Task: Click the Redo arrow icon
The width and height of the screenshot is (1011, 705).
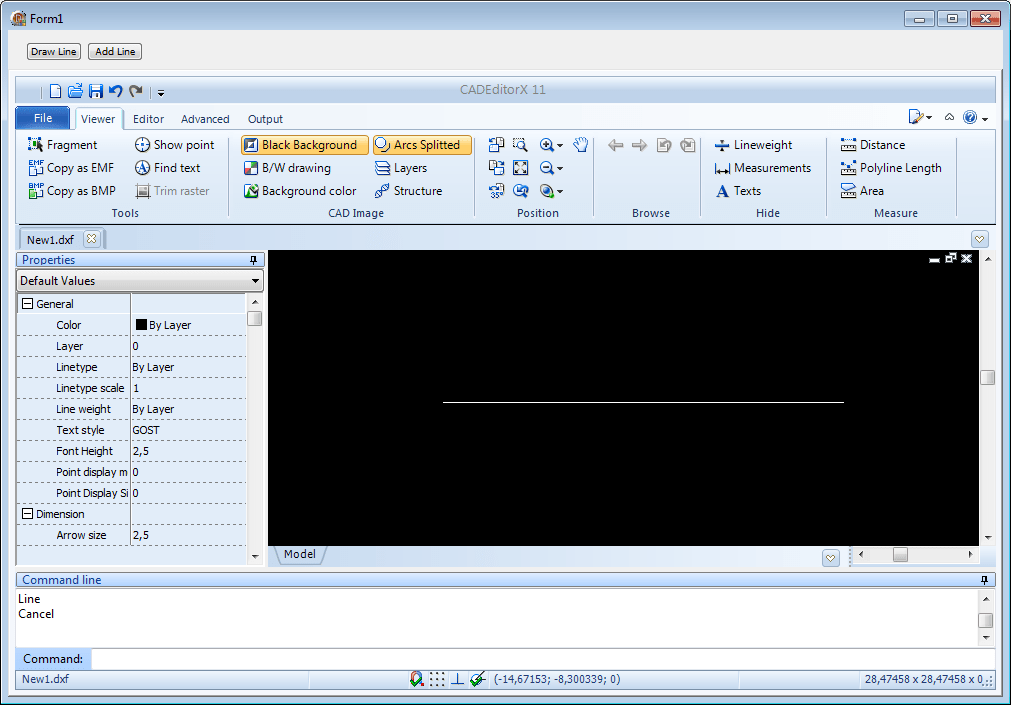Action: pyautogui.click(x=135, y=91)
